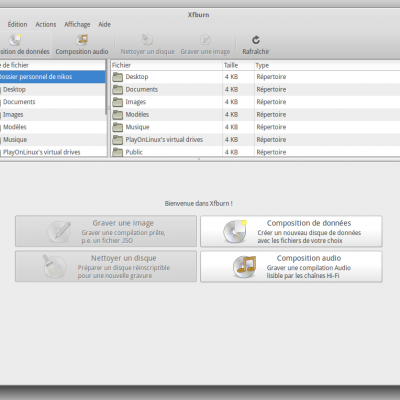Sort by the Taille column header
The height and width of the screenshot is (400, 400).
[239, 65]
